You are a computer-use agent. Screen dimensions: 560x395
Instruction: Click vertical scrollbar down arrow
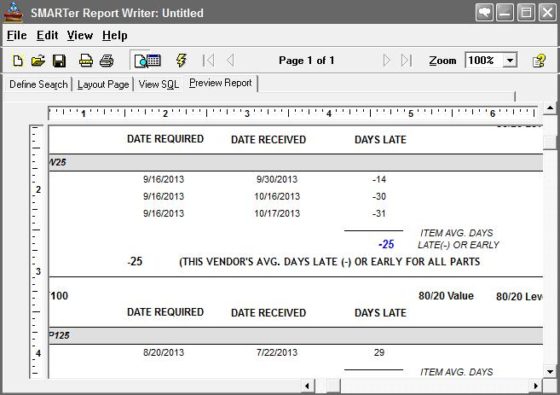(x=550, y=371)
